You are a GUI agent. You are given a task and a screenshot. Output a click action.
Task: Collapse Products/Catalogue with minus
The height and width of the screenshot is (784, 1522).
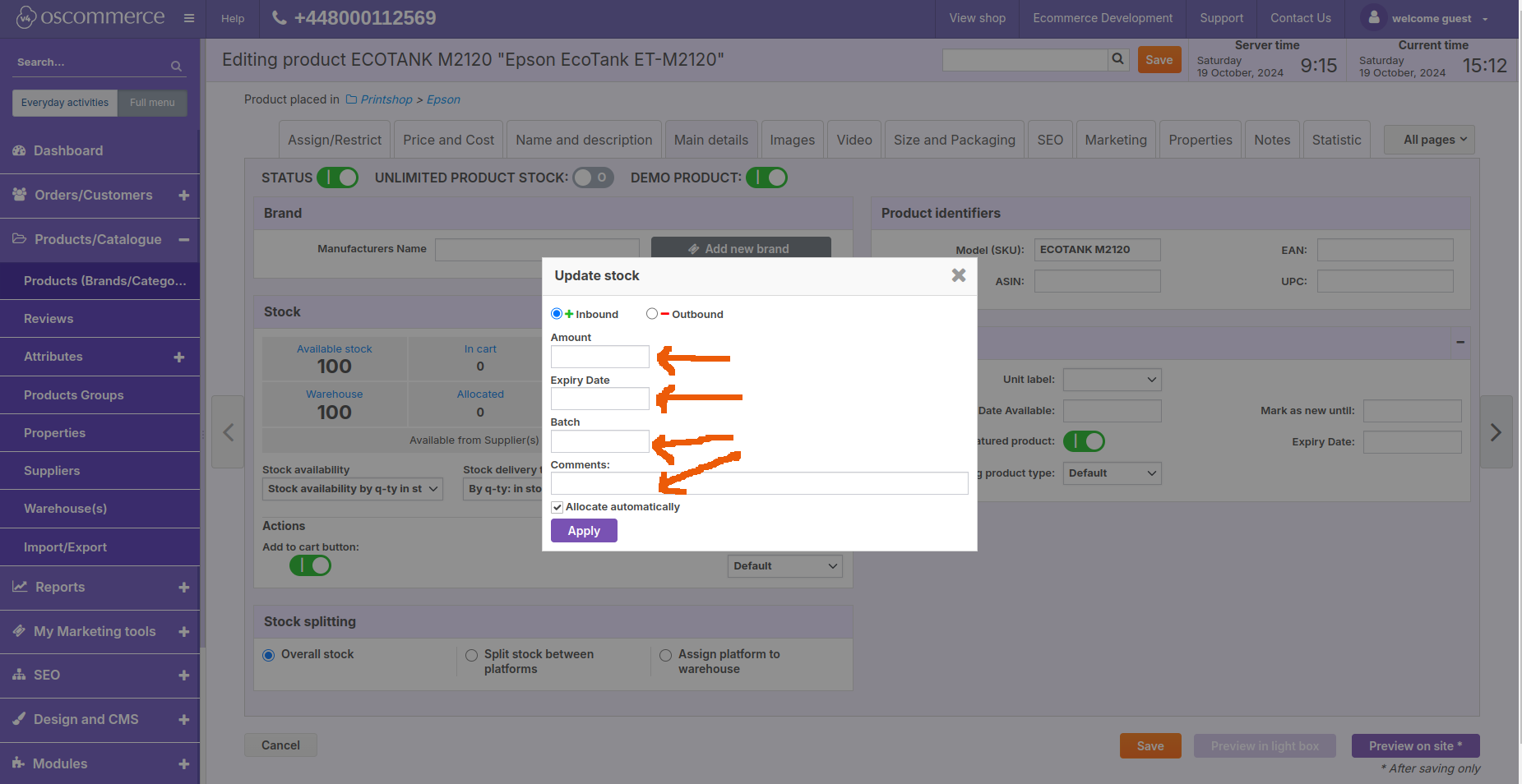183,240
